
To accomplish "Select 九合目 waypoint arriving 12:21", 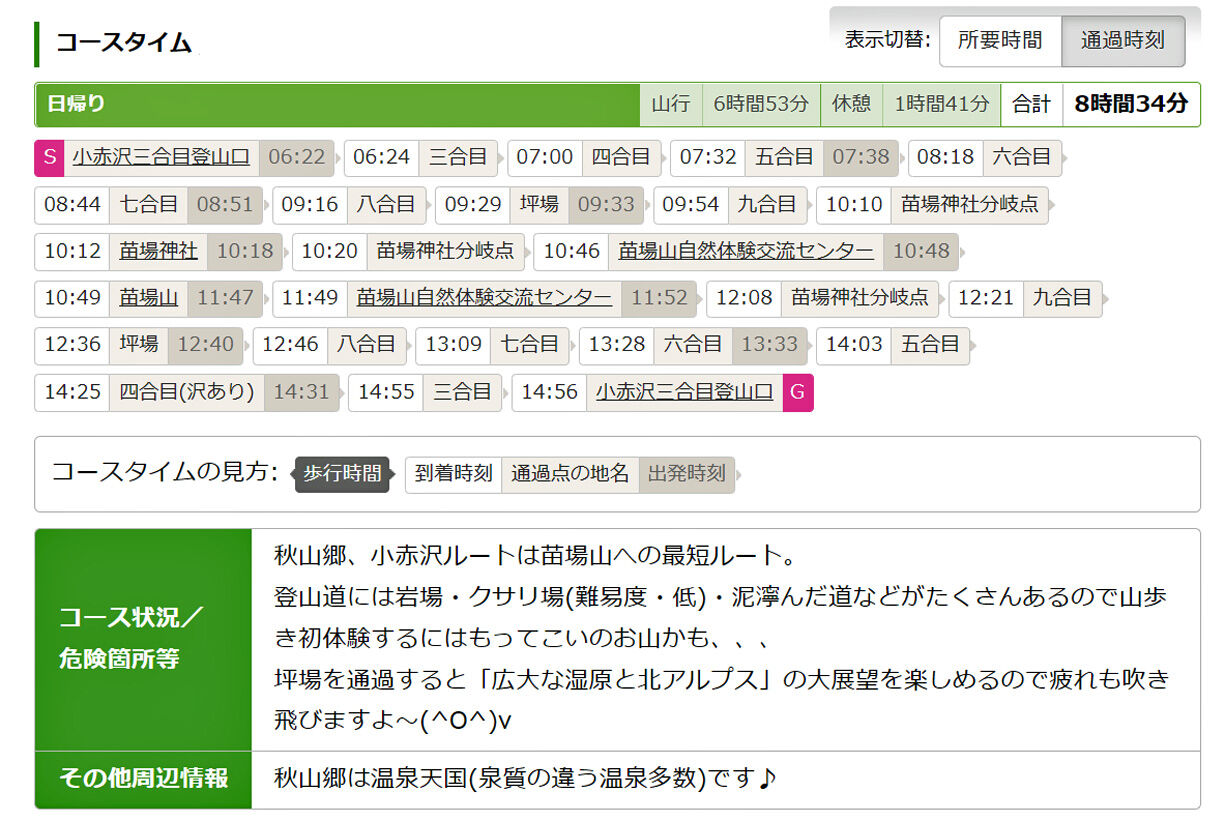I will (1063, 298).
